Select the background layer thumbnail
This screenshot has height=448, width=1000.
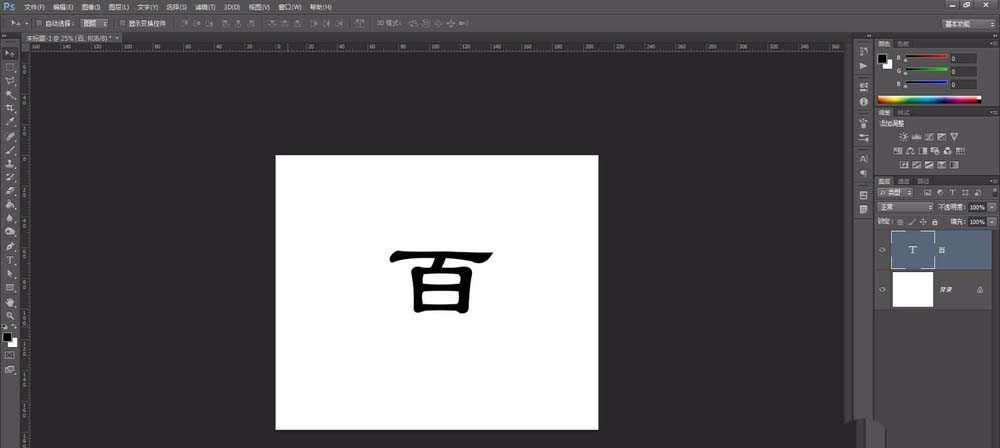pyautogui.click(x=912, y=289)
